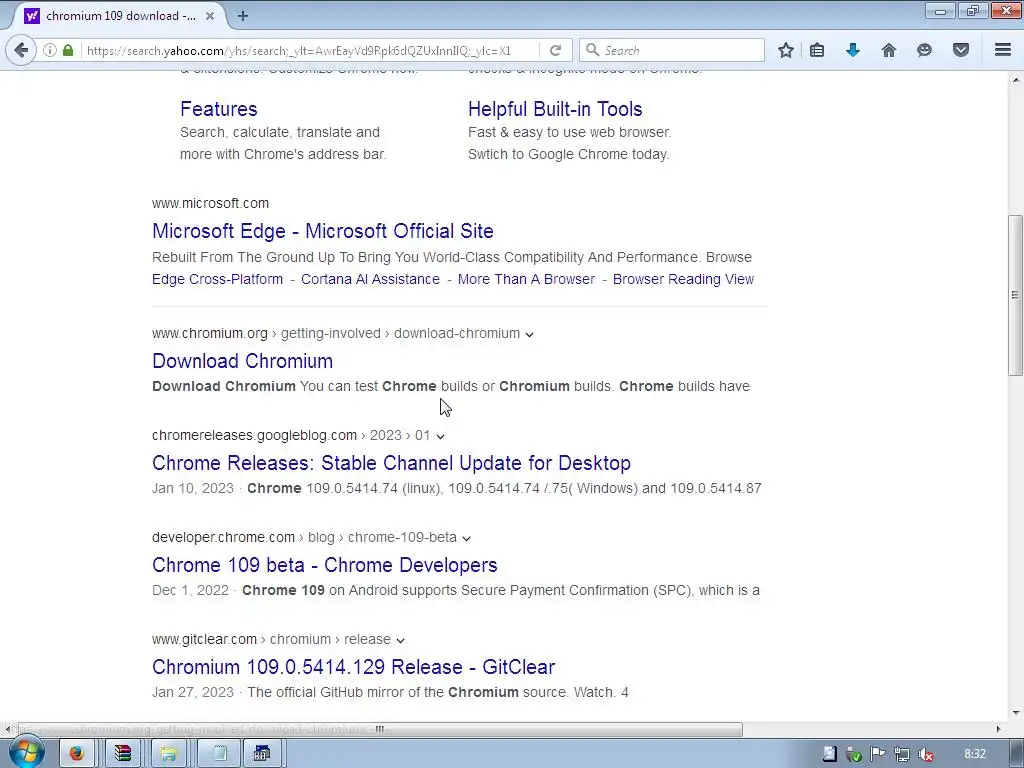Screen dimensions: 1024x768
Task: Open WinRAR from the taskbar
Action: 123,754
